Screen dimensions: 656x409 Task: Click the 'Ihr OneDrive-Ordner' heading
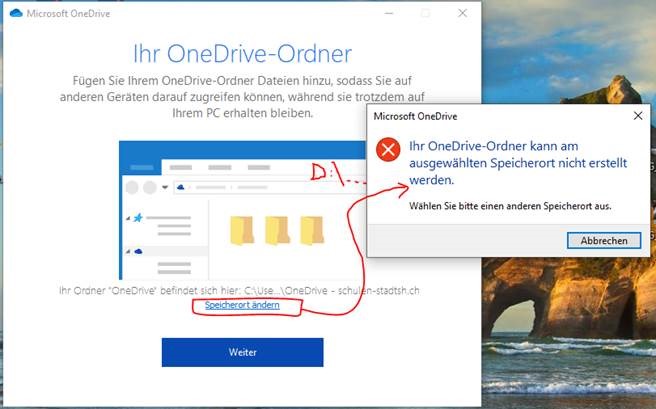242,54
